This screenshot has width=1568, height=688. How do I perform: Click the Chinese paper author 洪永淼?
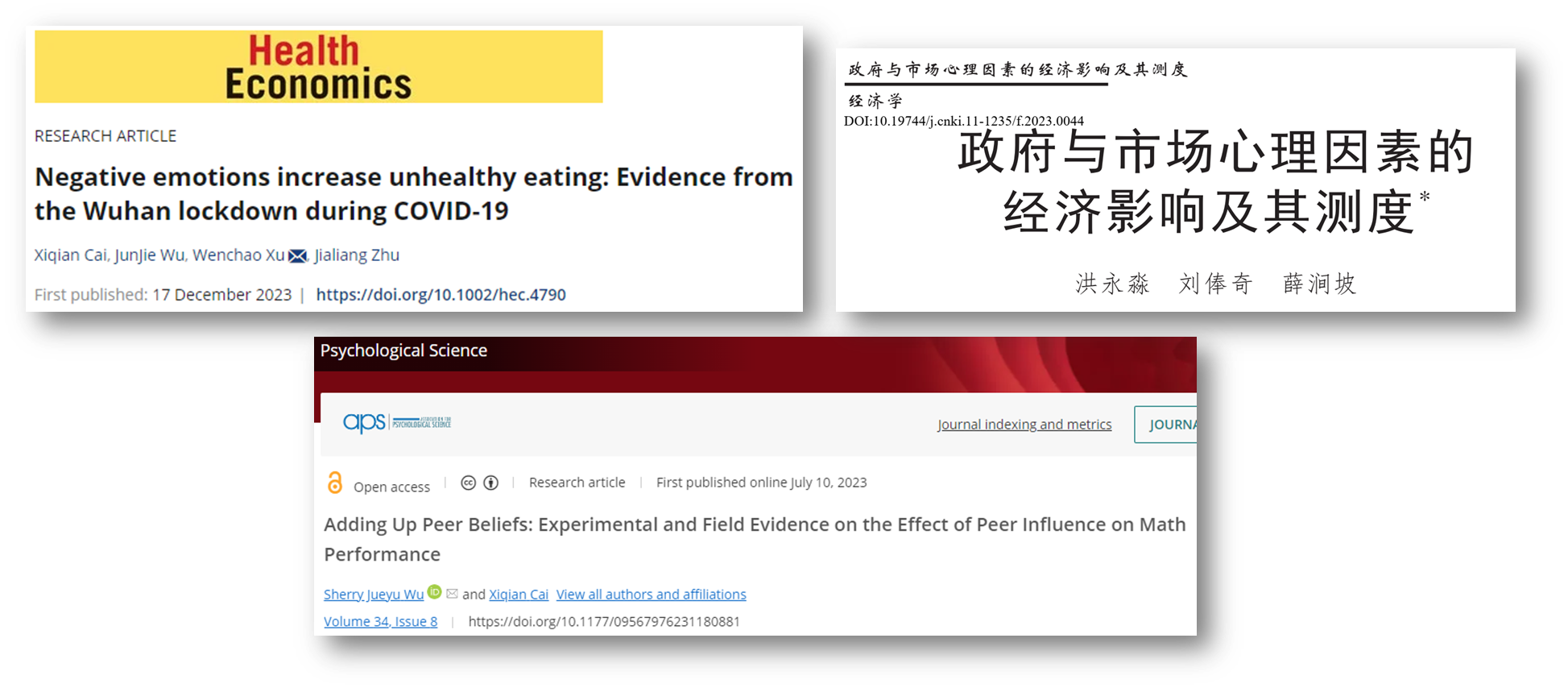1112,284
